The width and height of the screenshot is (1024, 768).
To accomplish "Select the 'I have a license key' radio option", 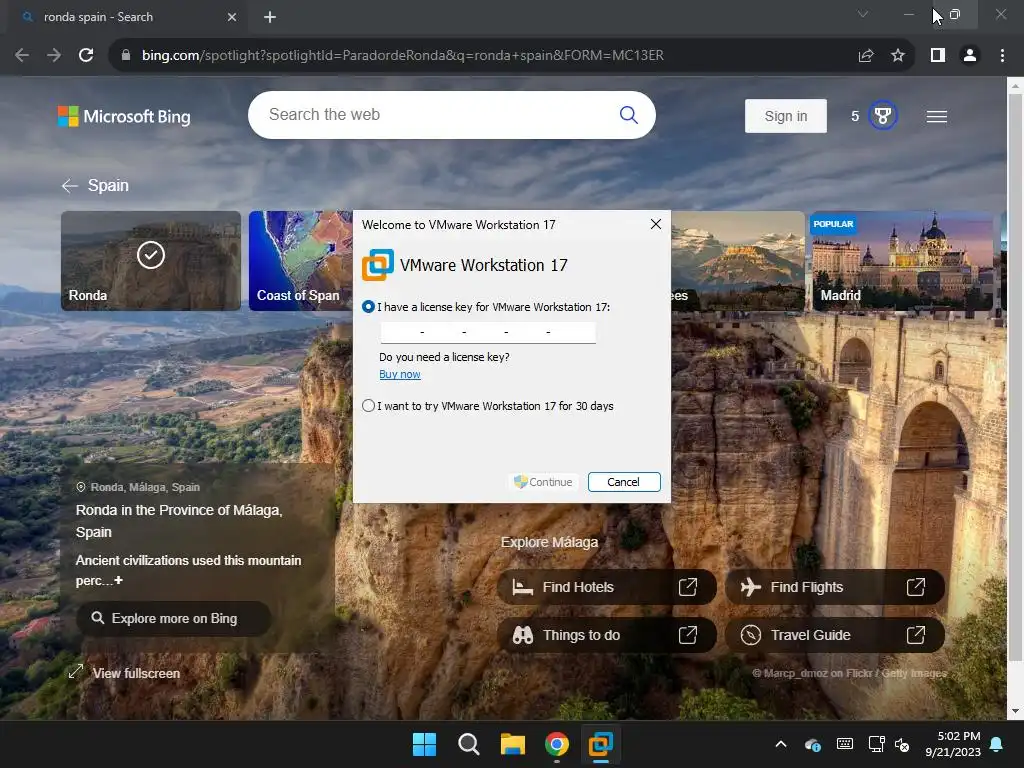I will pos(368,307).
